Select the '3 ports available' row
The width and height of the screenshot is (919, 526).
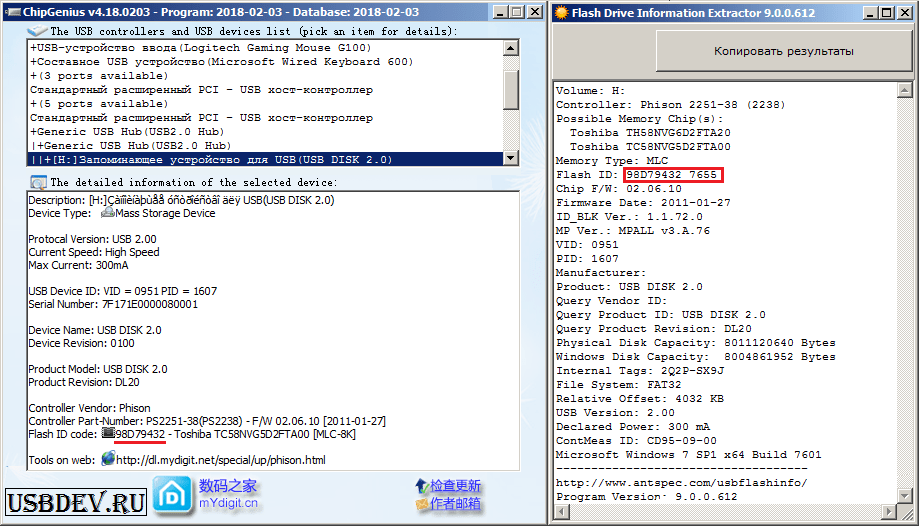click(x=266, y=76)
